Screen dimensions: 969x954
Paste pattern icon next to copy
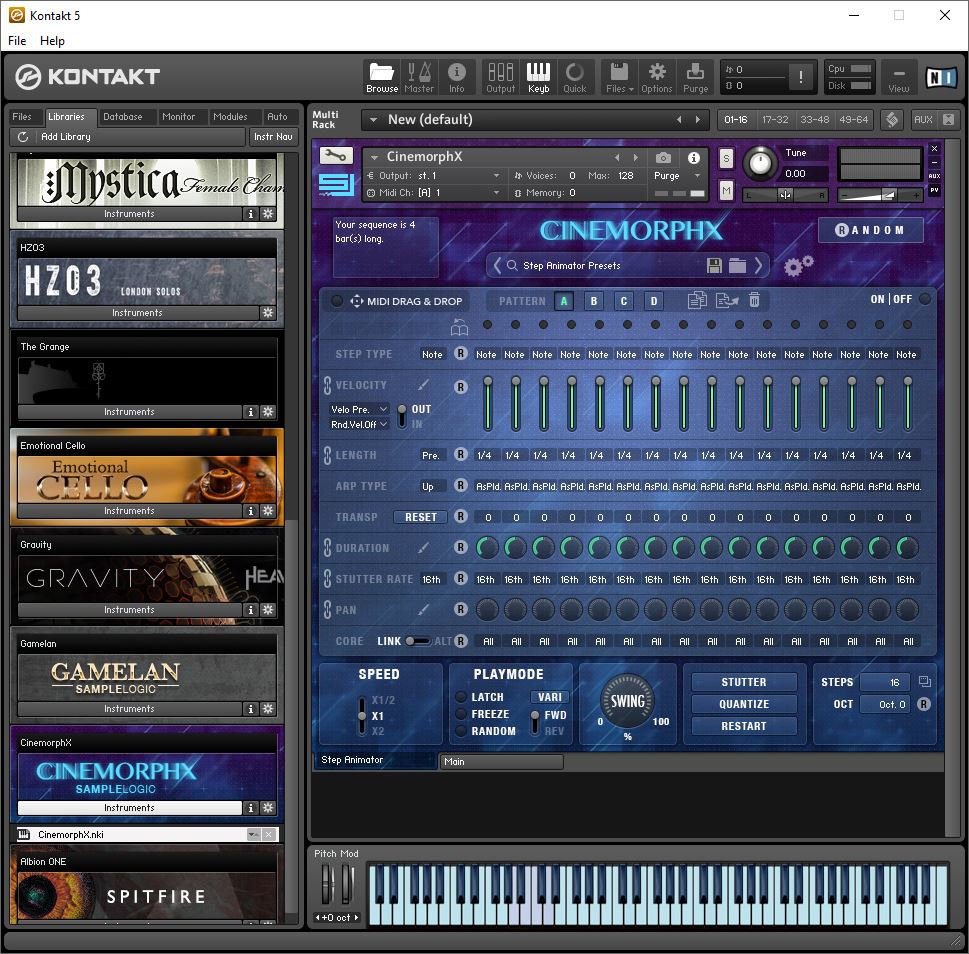[727, 300]
